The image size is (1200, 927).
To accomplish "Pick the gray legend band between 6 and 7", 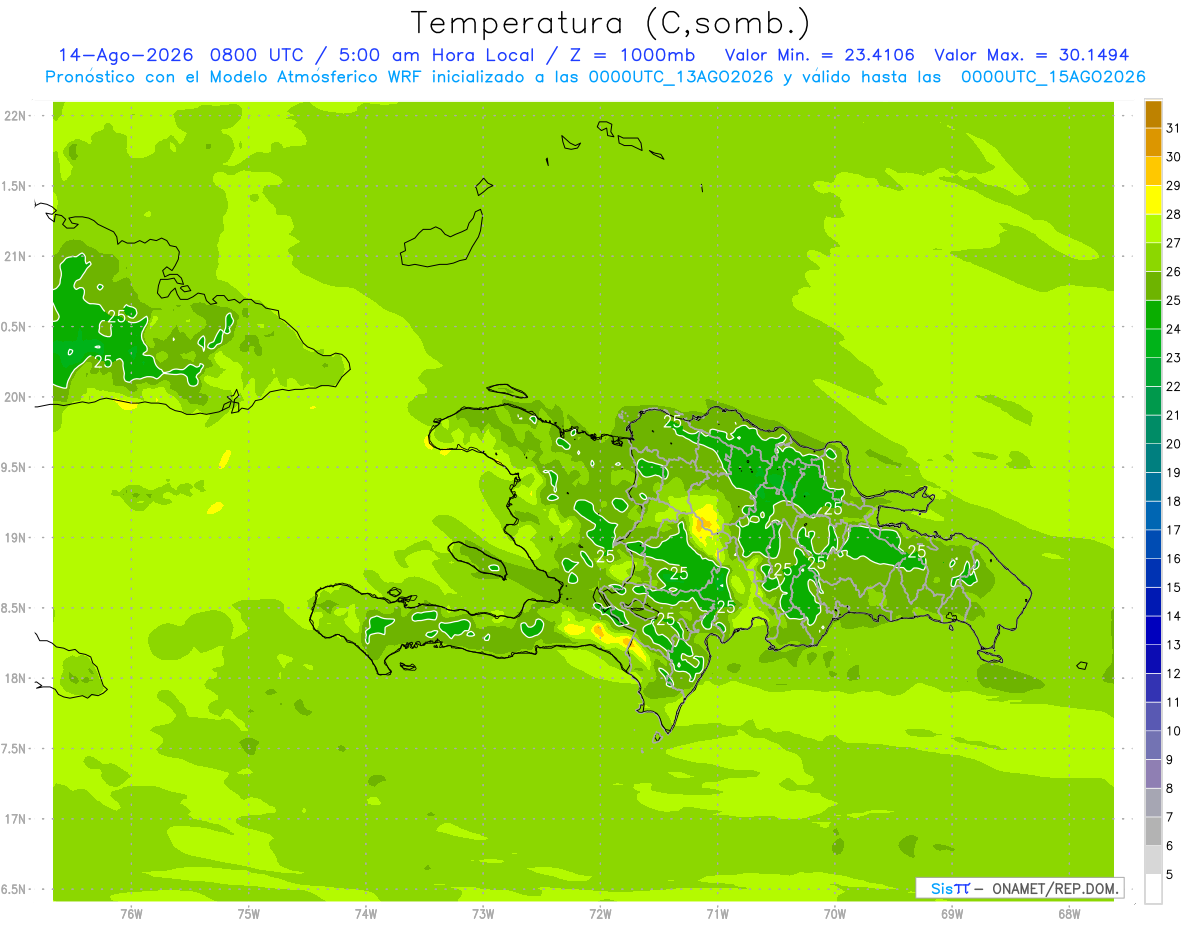I will [x=1153, y=831].
